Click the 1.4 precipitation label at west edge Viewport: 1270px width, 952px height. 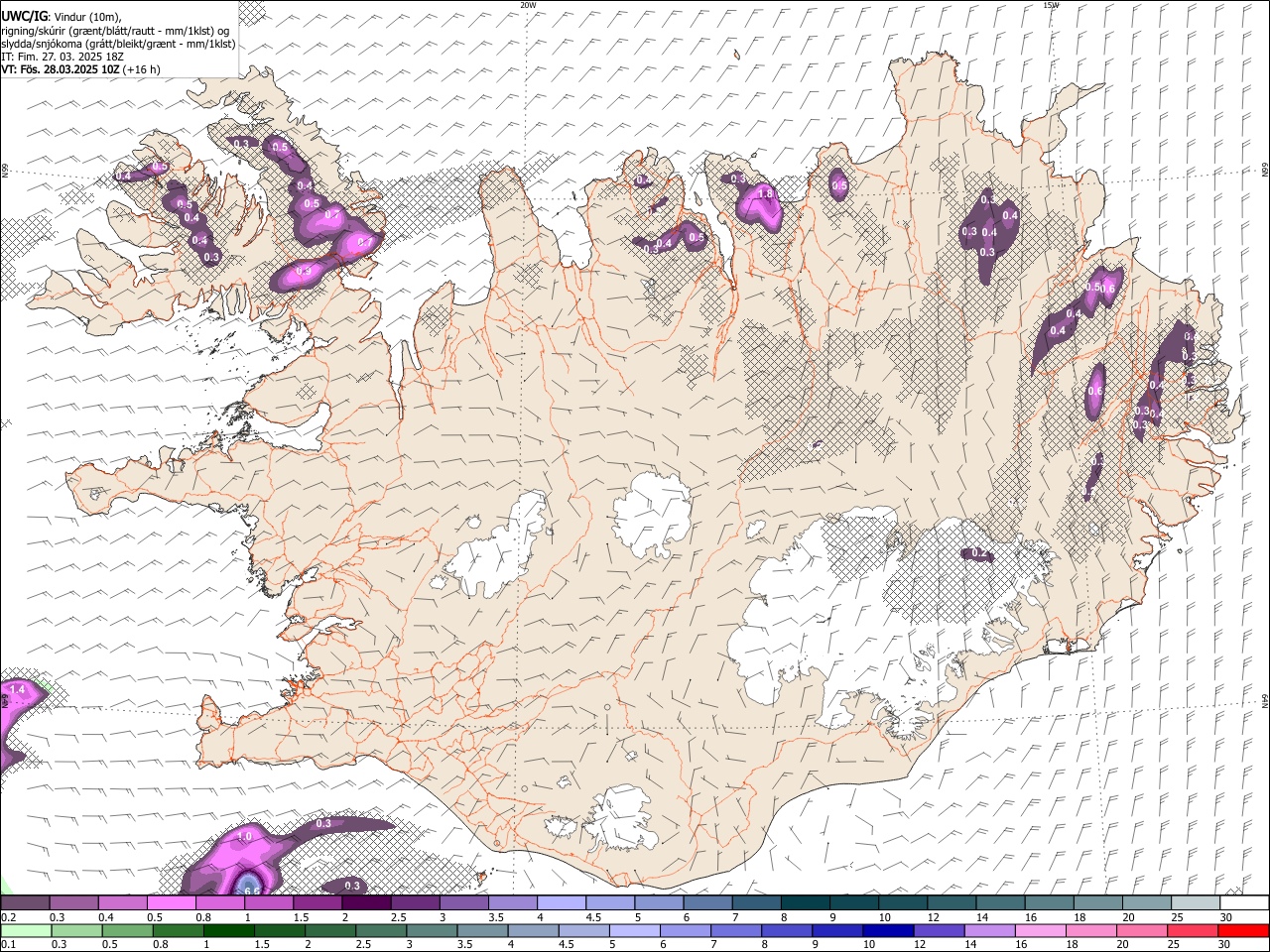17,689
